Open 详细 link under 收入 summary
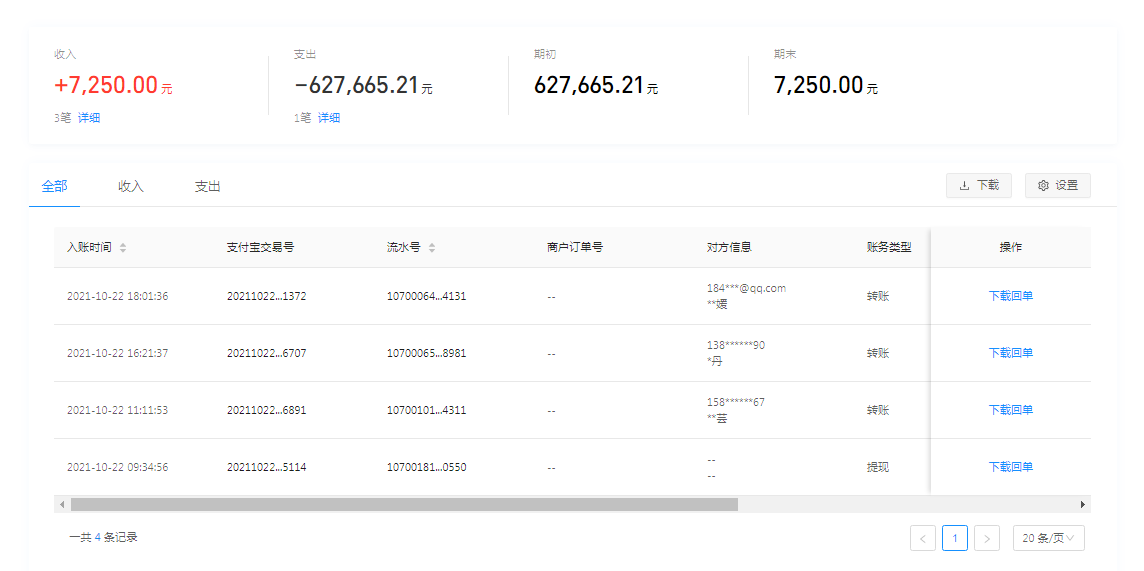Image resolution: width=1144 pixels, height=571 pixels. pos(89,118)
